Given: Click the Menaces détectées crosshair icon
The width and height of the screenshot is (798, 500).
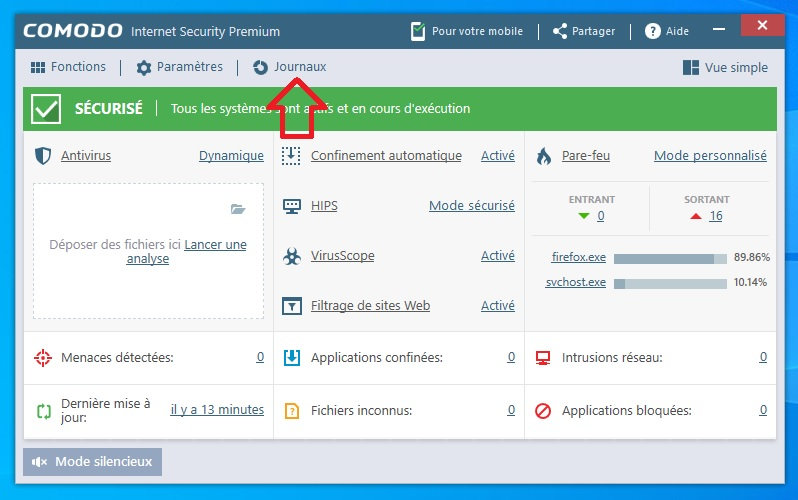Looking at the screenshot, I should pos(43,358).
